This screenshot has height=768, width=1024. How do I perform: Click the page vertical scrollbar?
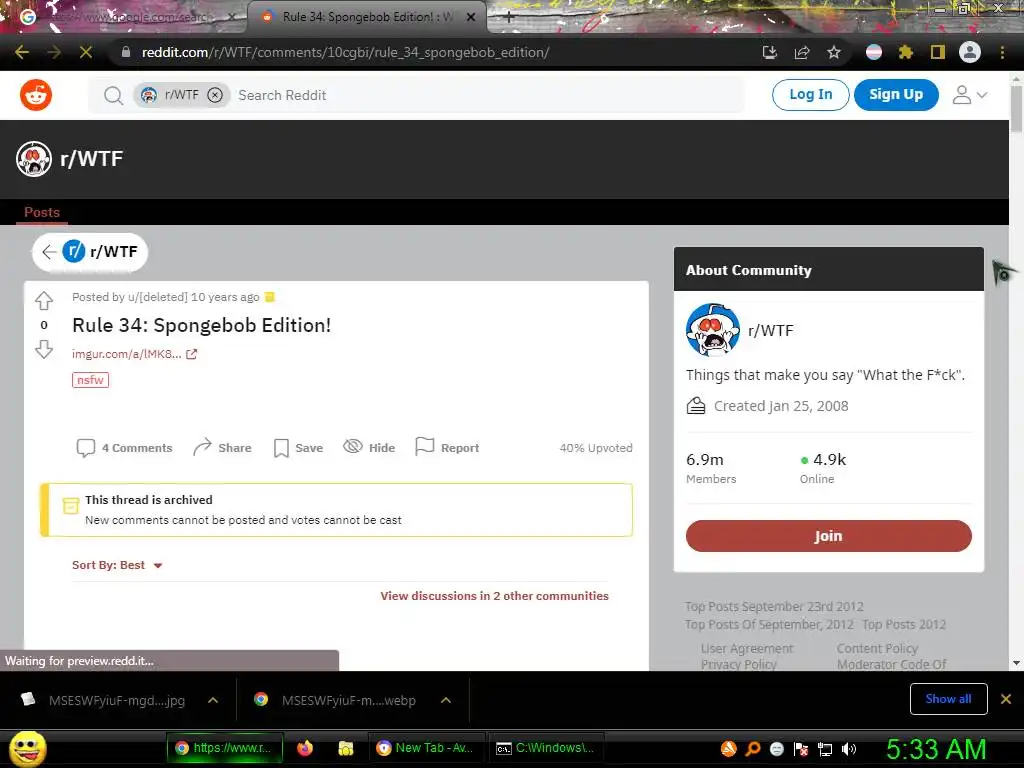pyautogui.click(x=1016, y=108)
